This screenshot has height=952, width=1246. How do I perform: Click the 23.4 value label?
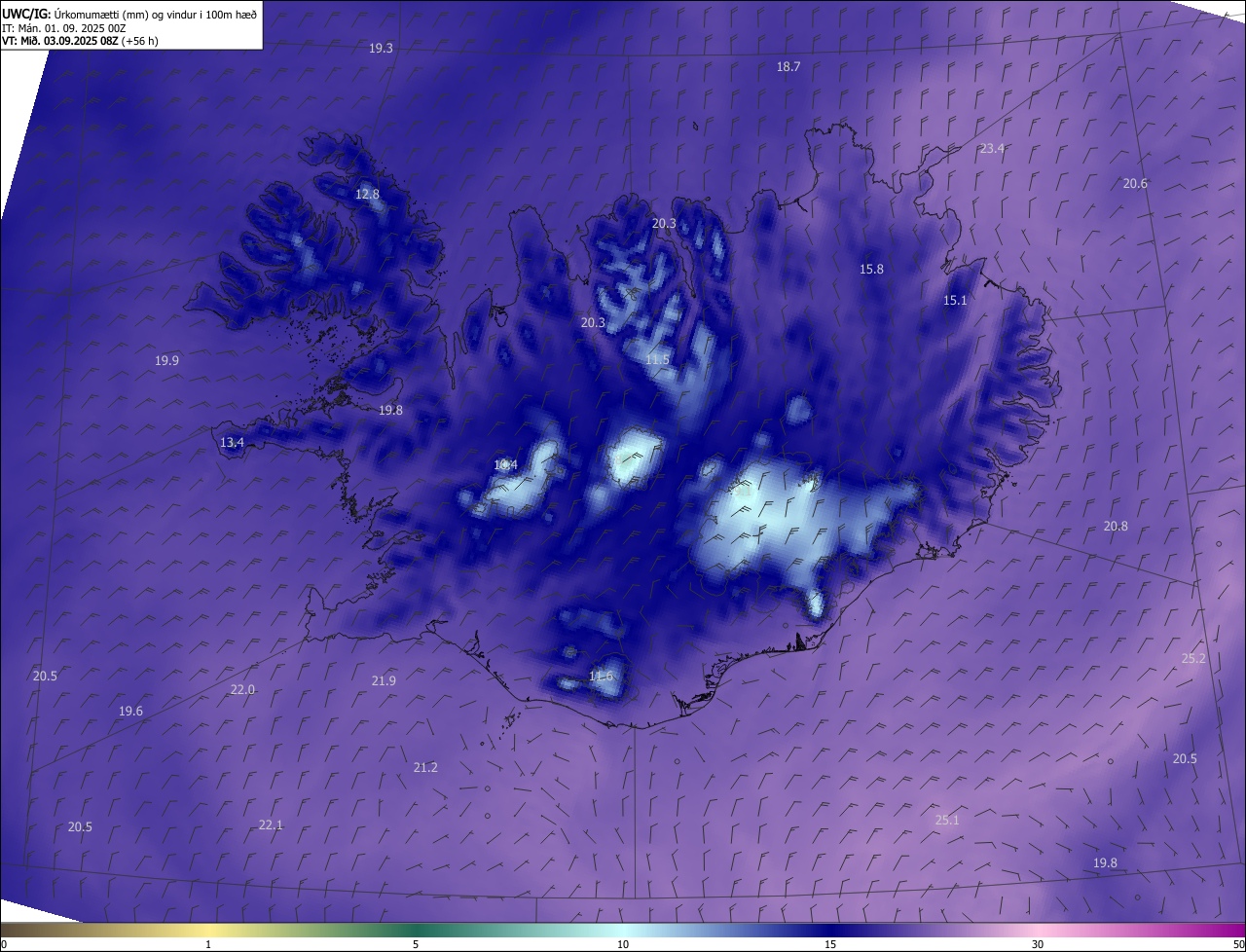pyautogui.click(x=992, y=149)
